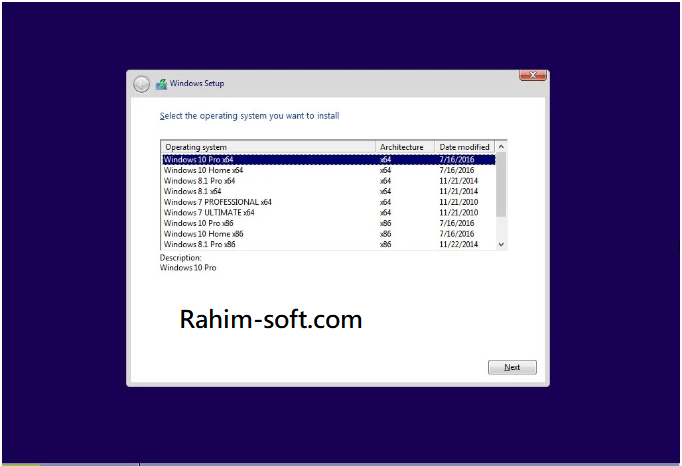Viewport: 682px width, 466px height.
Task: Select Windows 10 Pro x64 row
Action: coord(328,160)
